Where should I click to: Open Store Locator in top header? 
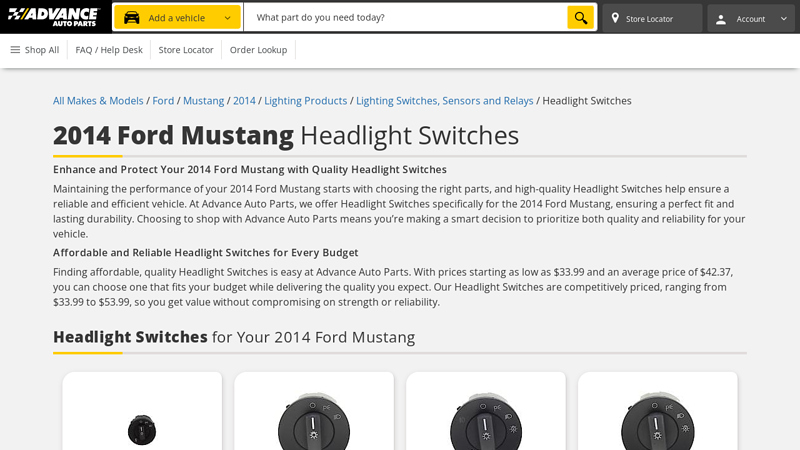point(652,18)
